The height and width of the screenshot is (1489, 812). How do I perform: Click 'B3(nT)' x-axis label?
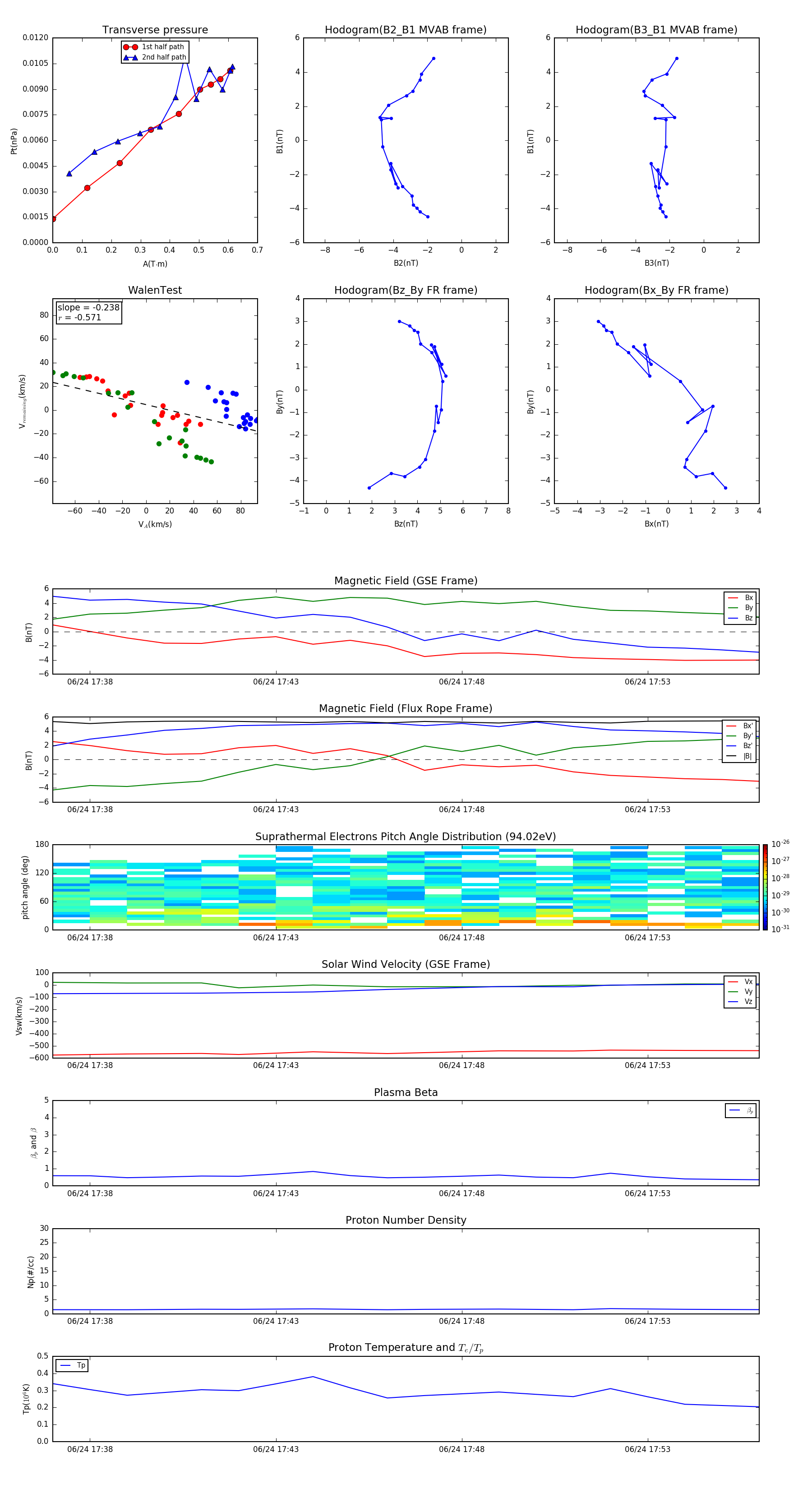(x=656, y=263)
